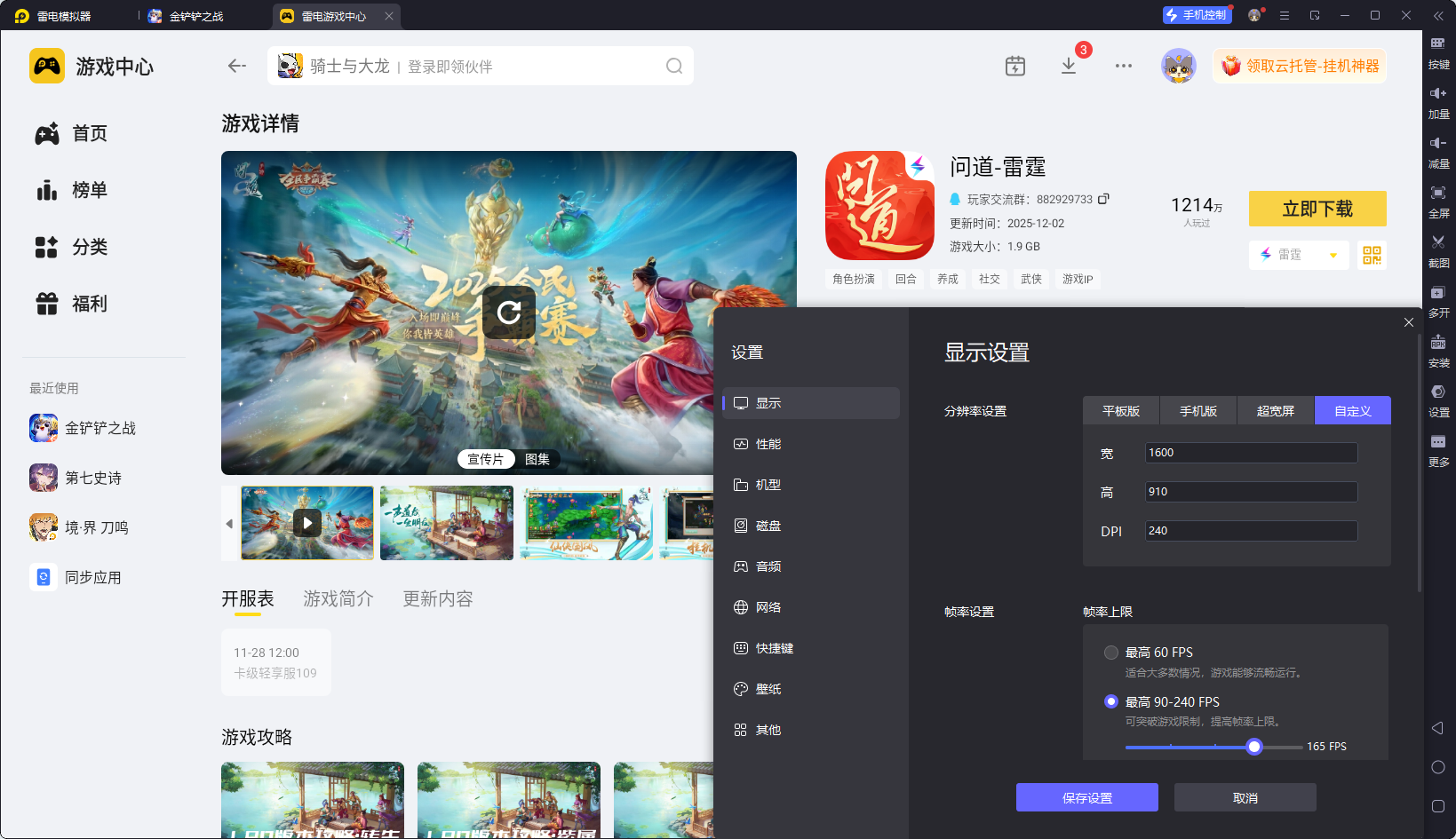Close the settings dialog
The image size is (1456, 839).
click(x=1409, y=322)
